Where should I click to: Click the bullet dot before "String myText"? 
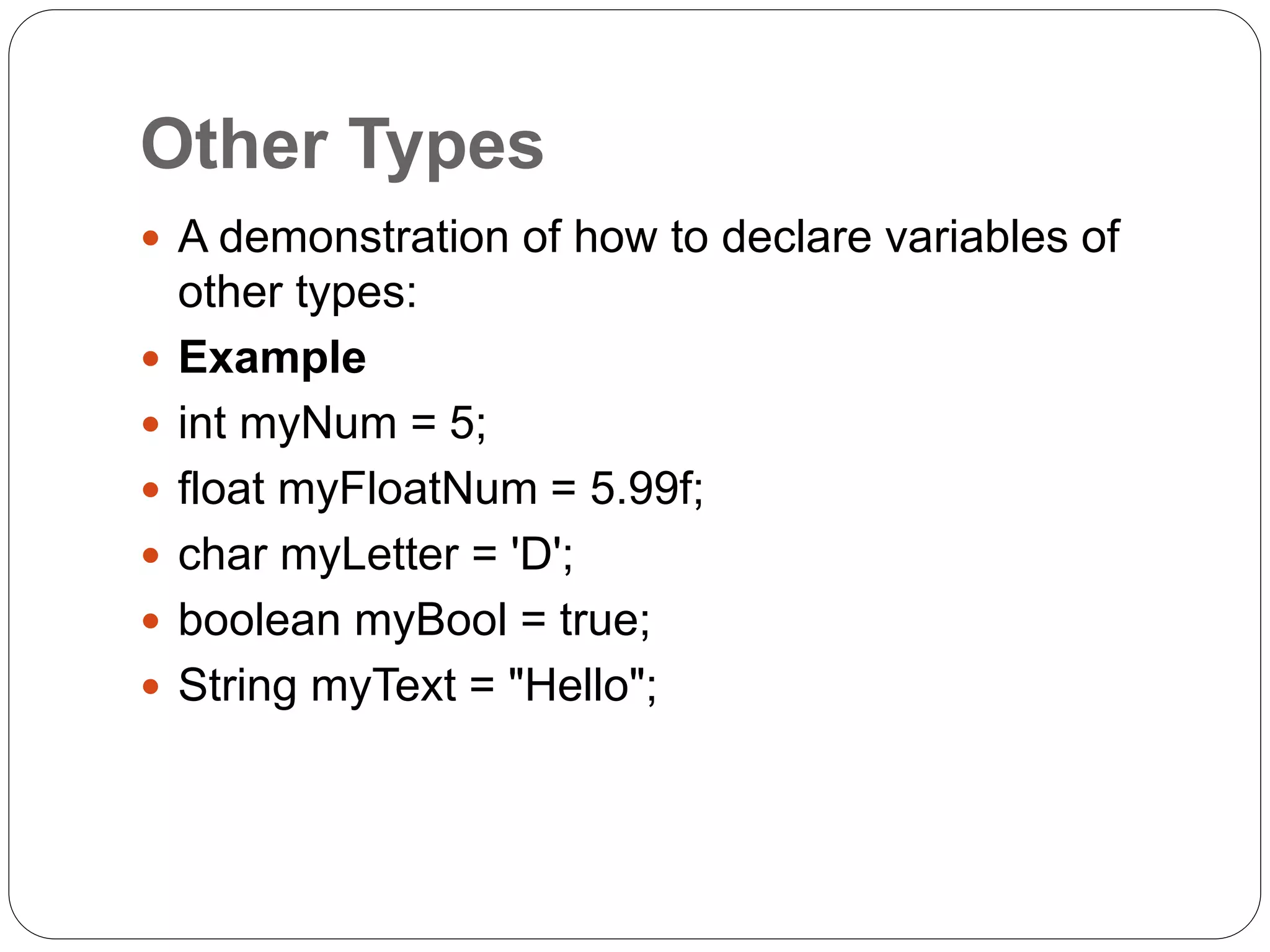point(151,686)
